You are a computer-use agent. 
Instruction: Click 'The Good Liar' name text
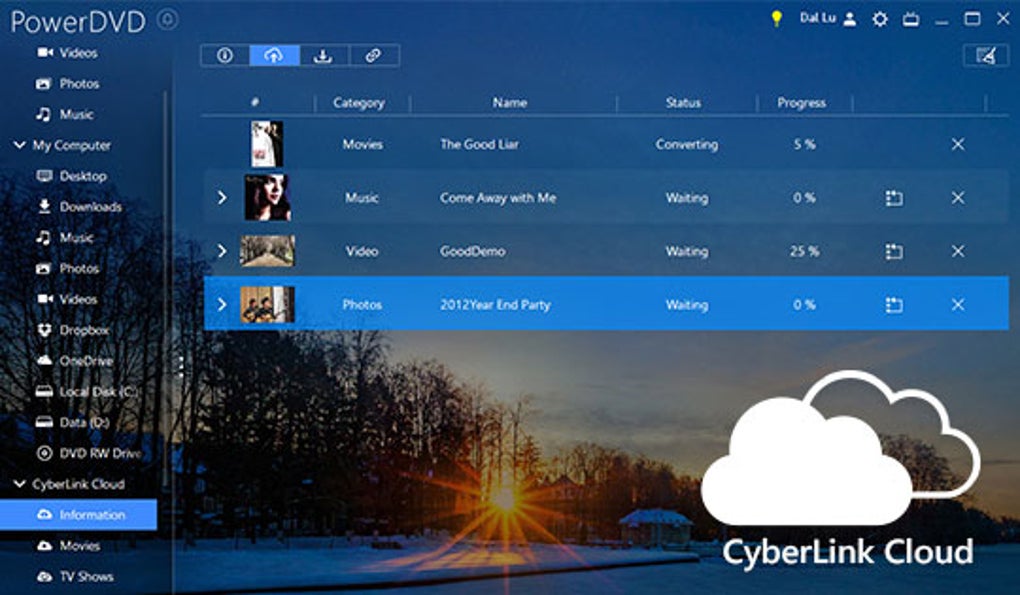tap(479, 144)
